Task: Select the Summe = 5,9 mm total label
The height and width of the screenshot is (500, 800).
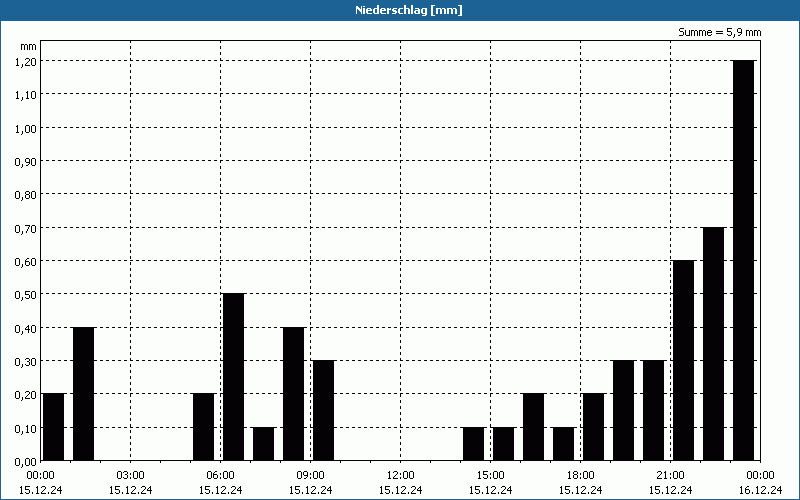Action: [x=719, y=32]
